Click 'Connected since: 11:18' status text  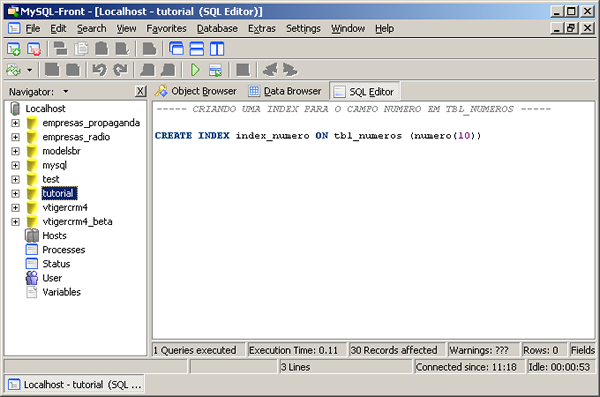pyautogui.click(x=466, y=367)
